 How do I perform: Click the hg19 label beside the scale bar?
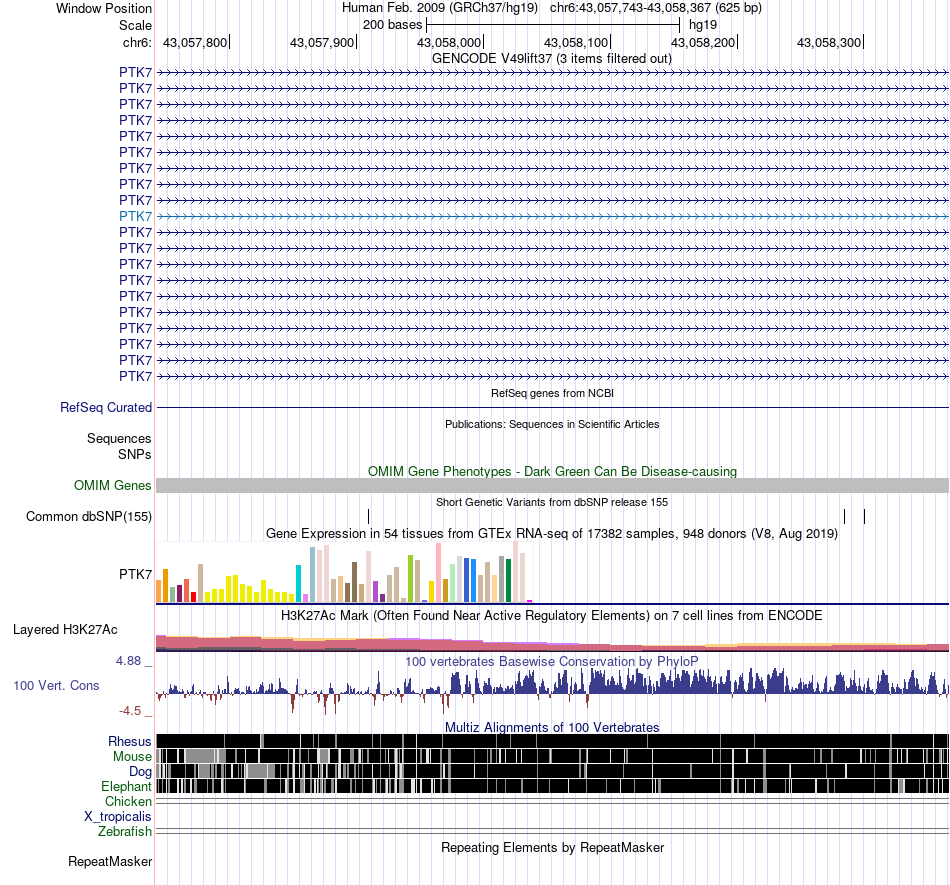pyautogui.click(x=703, y=25)
